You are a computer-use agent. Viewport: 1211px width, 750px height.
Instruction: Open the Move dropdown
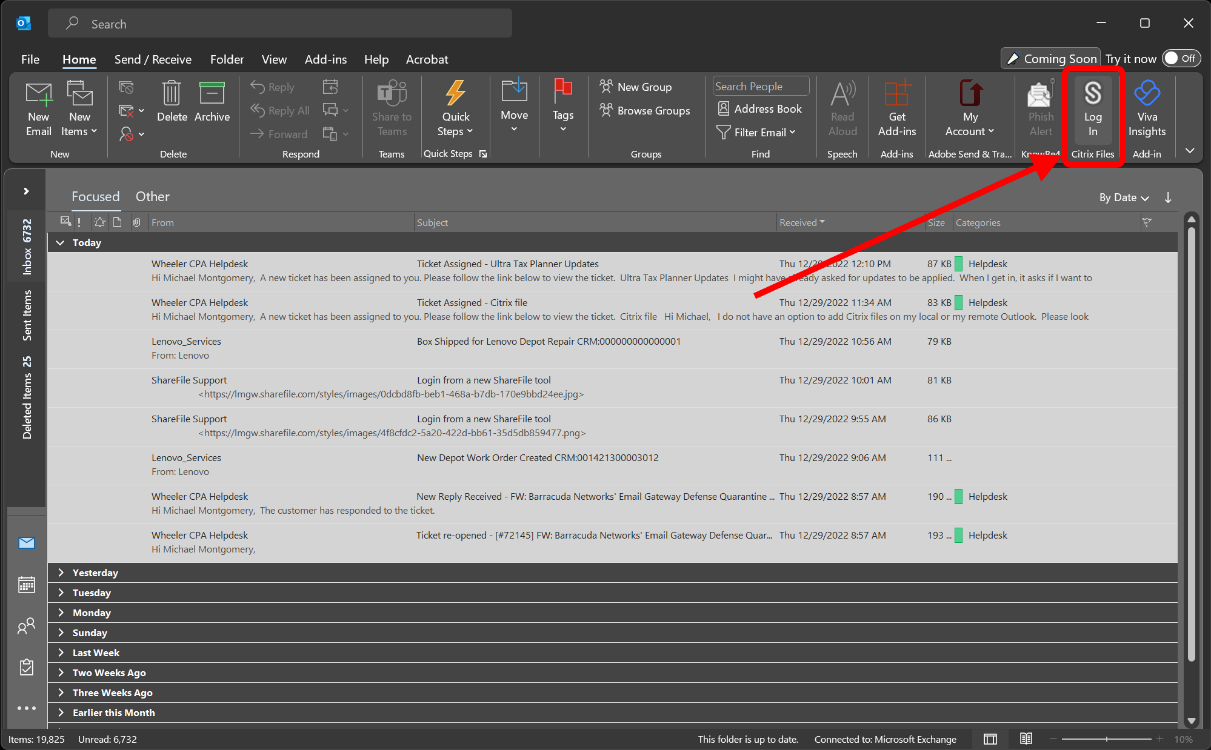[x=514, y=105]
